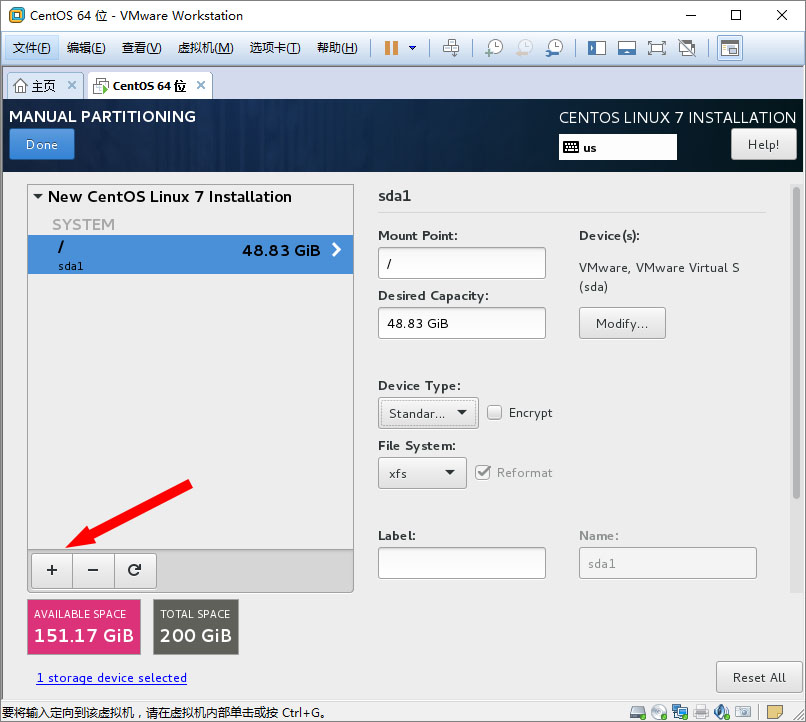Click the reload storage configuration icon
This screenshot has height=722, width=806.
click(135, 570)
